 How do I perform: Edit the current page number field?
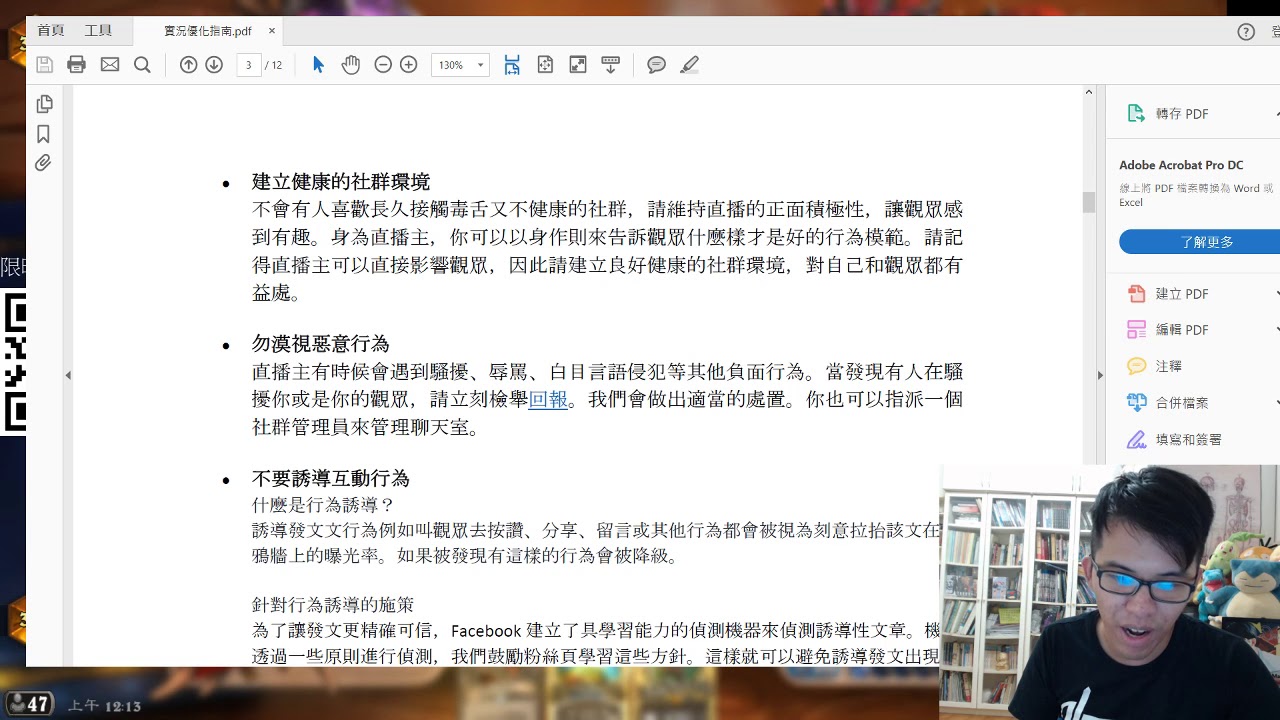coord(248,65)
